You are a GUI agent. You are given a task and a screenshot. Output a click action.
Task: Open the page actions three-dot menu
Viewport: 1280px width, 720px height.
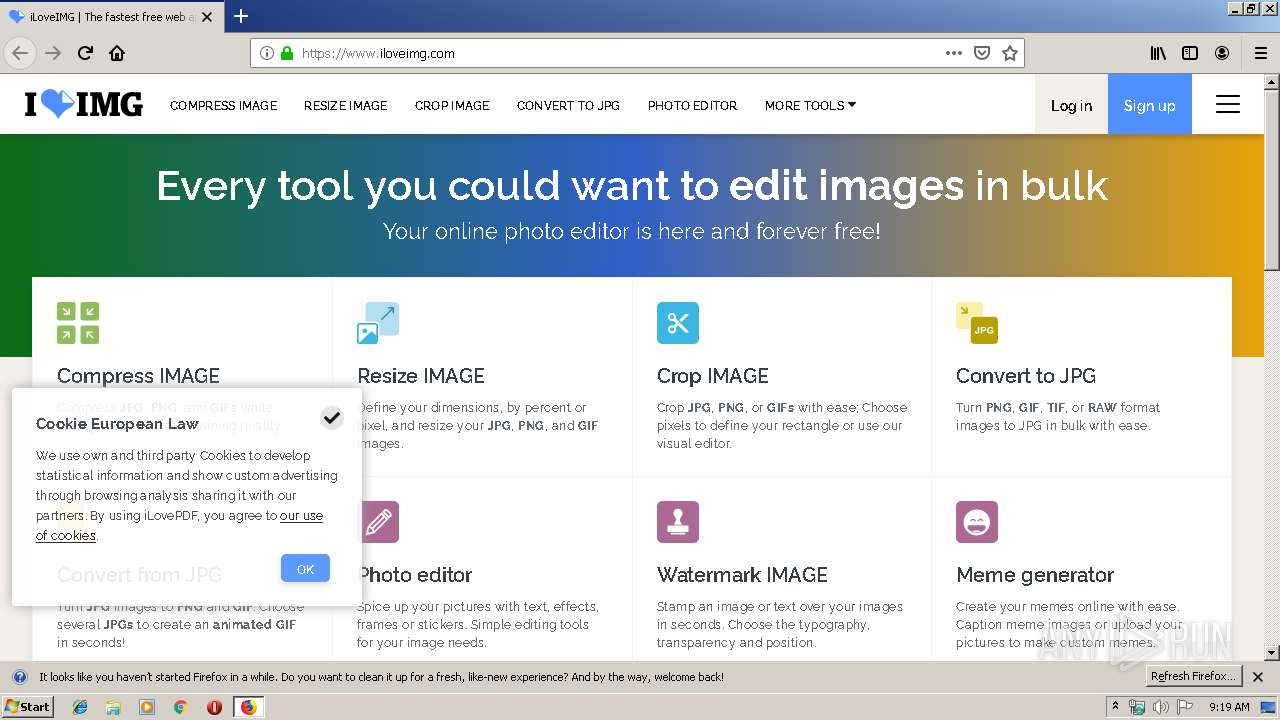pos(954,53)
